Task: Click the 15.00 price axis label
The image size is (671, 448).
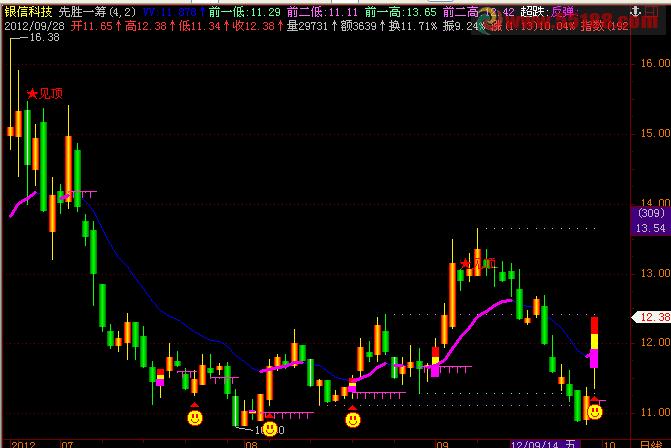Action: [655, 134]
